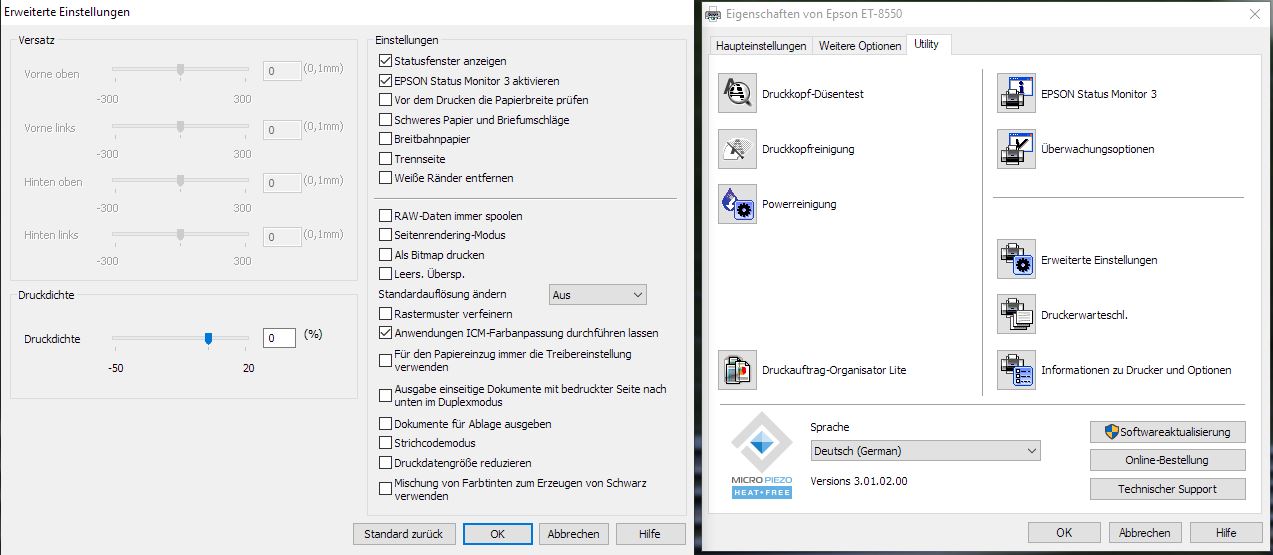Open Hilfe in Erweiterte Einstellungen

[650, 534]
